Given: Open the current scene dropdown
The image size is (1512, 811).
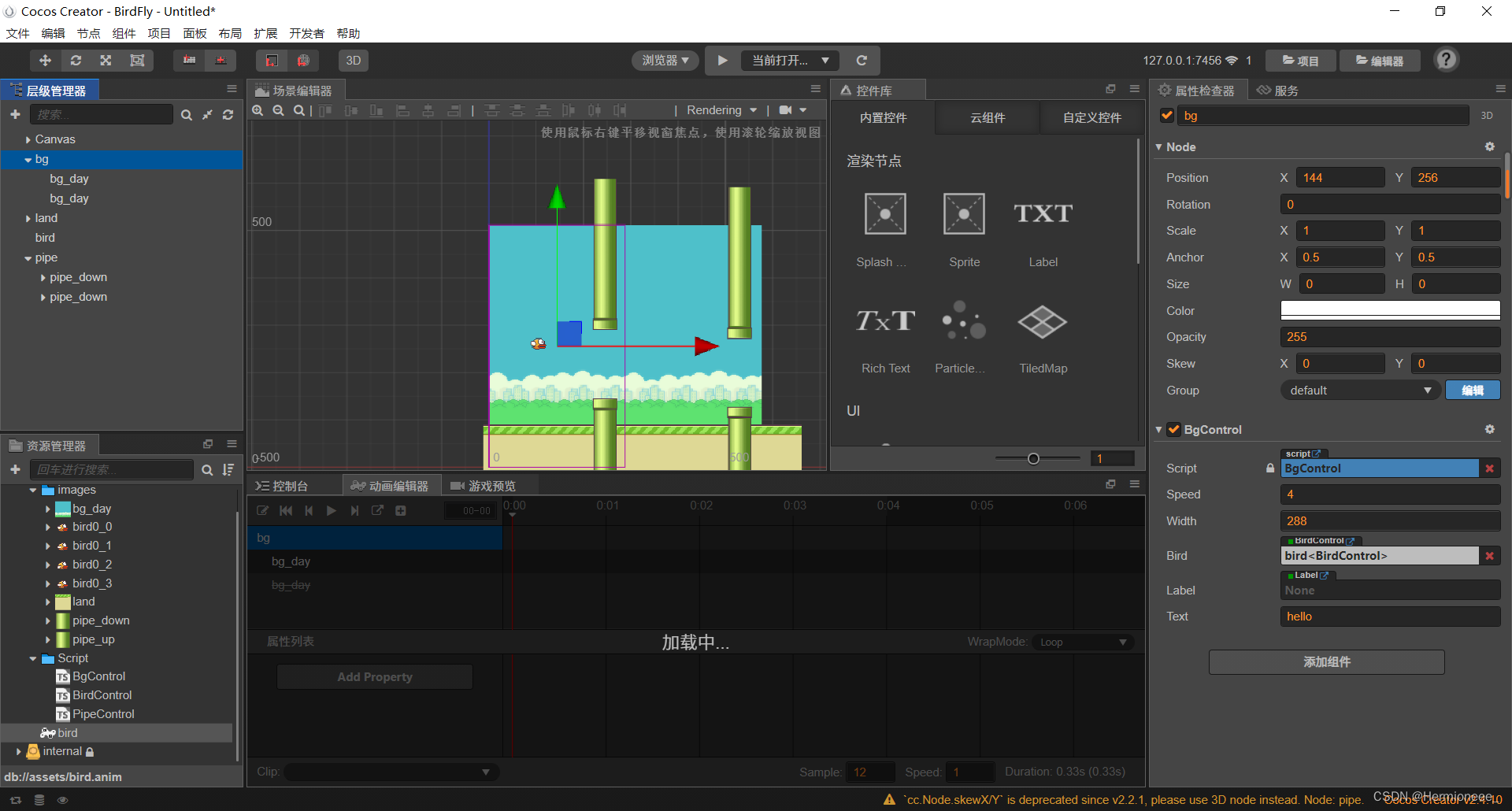Looking at the screenshot, I should coord(790,61).
